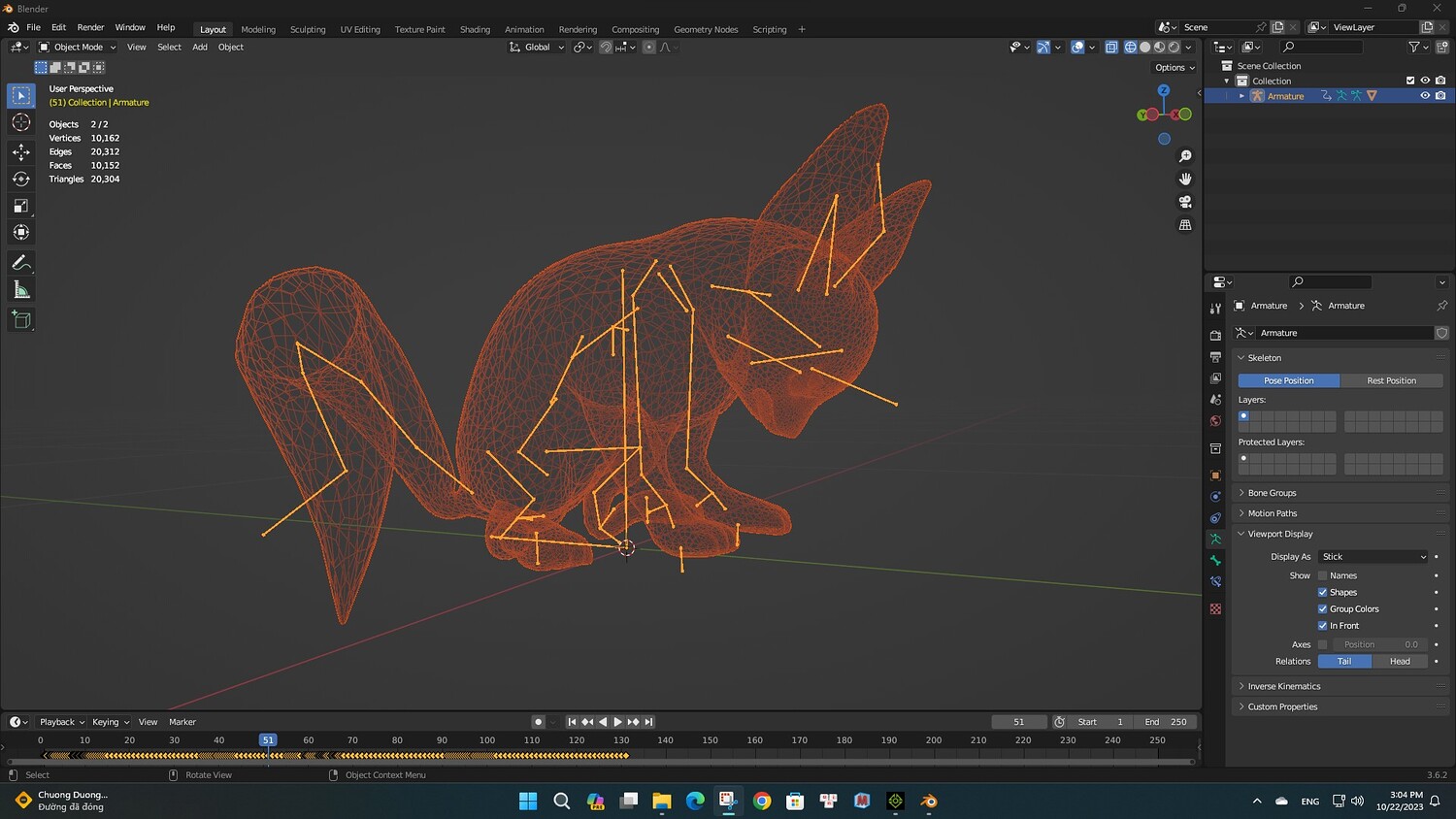This screenshot has height=819, width=1456.
Task: Open the Tool settings properties tab
Action: click(x=1215, y=309)
